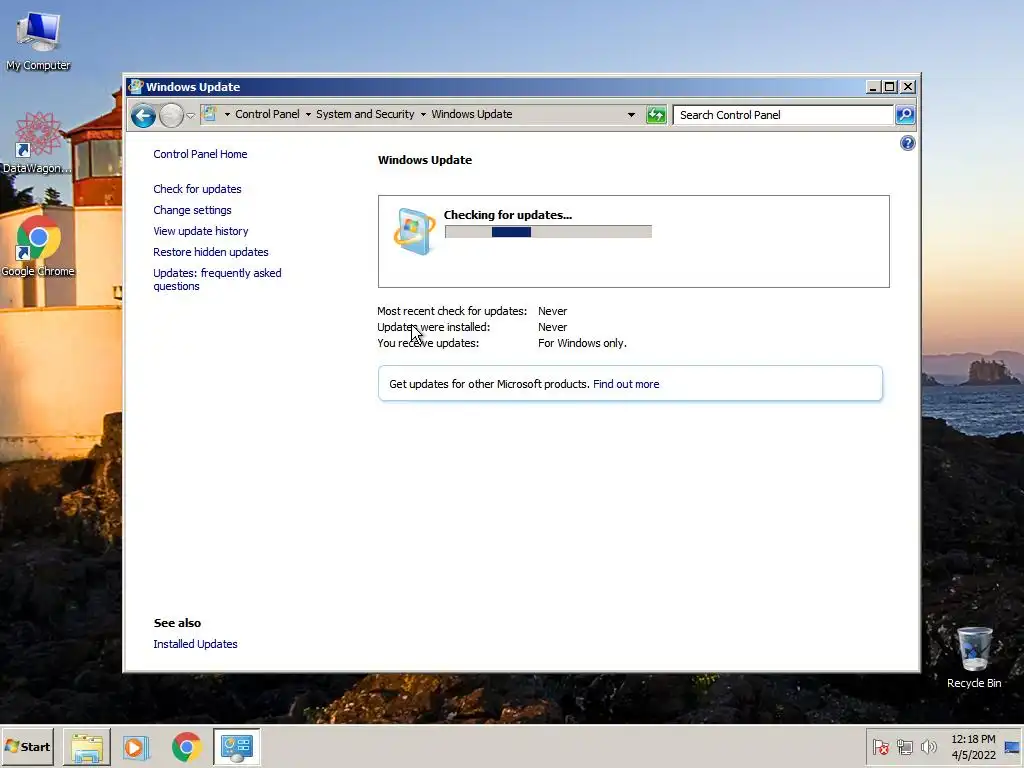Viewport: 1024px width, 768px height.
Task: Click the search magnifier icon
Action: tap(904, 115)
